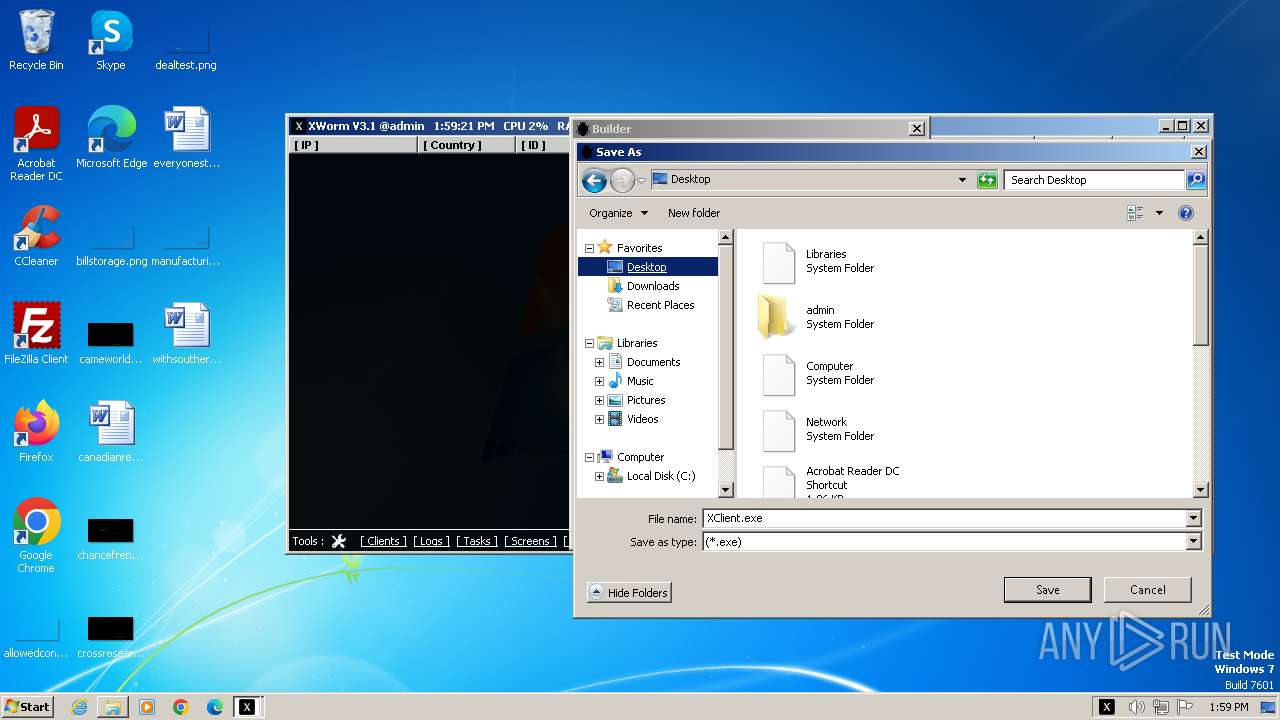1280x720 pixels.
Task: Open recent locations dropdown next to navigation arrows
Action: click(641, 181)
